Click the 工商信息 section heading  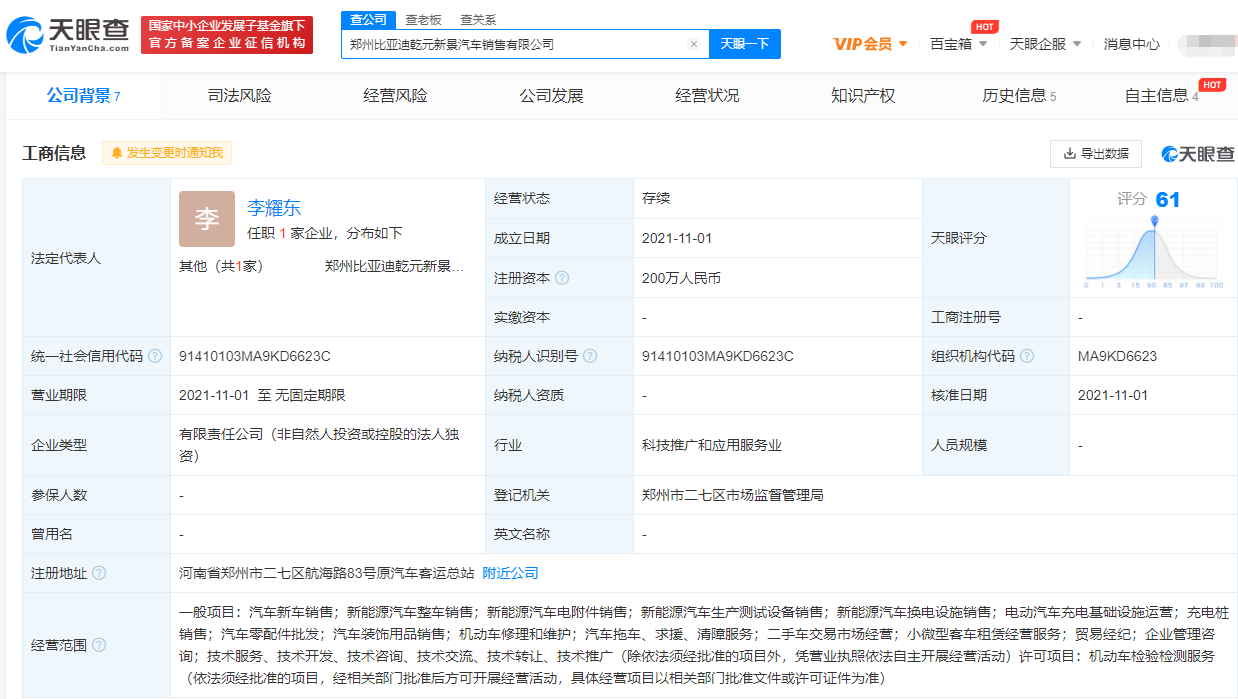[x=54, y=153]
